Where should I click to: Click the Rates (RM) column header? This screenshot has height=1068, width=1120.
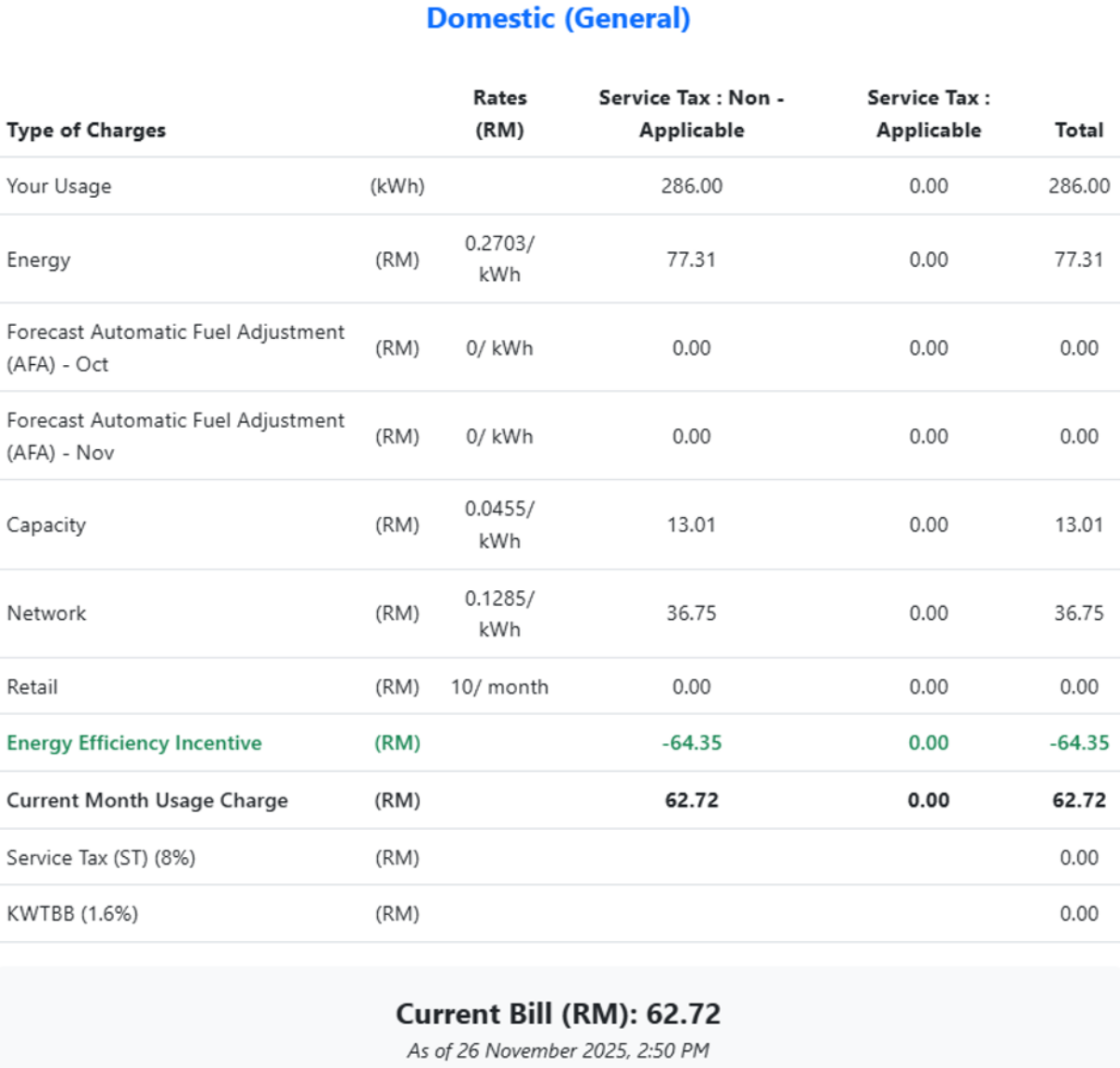coord(499,114)
